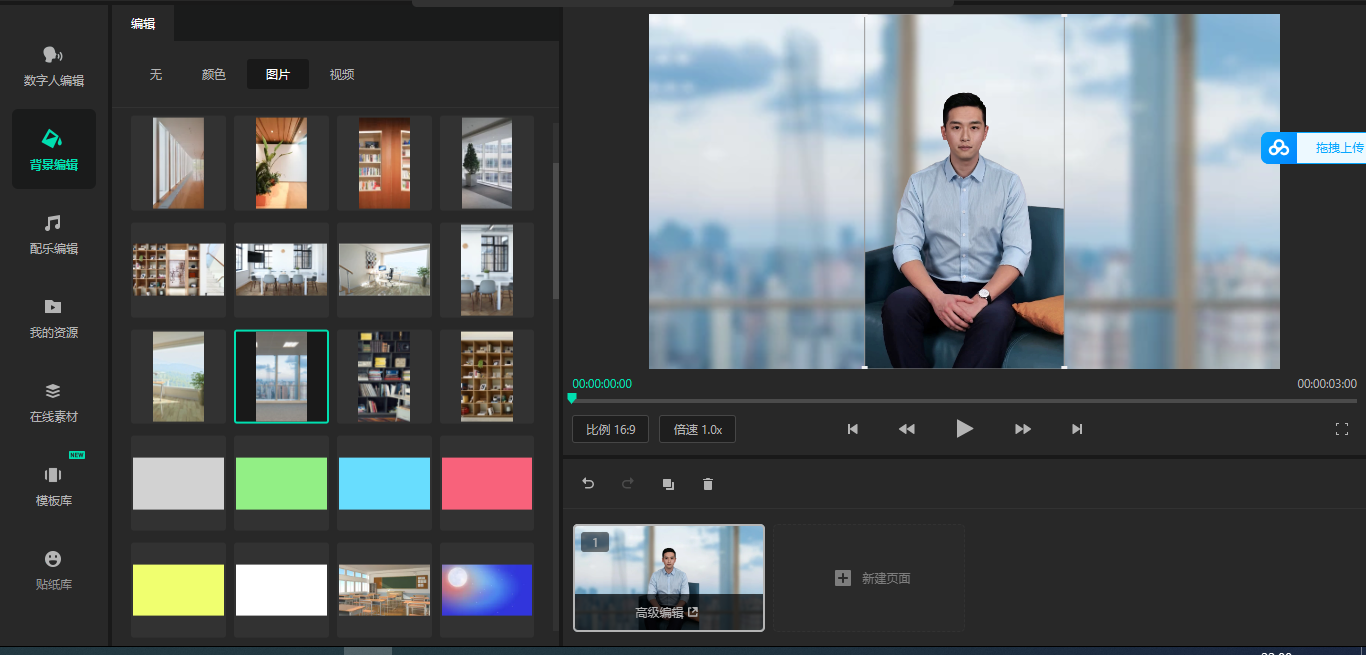Open the 模板库 template library

pos(53,487)
